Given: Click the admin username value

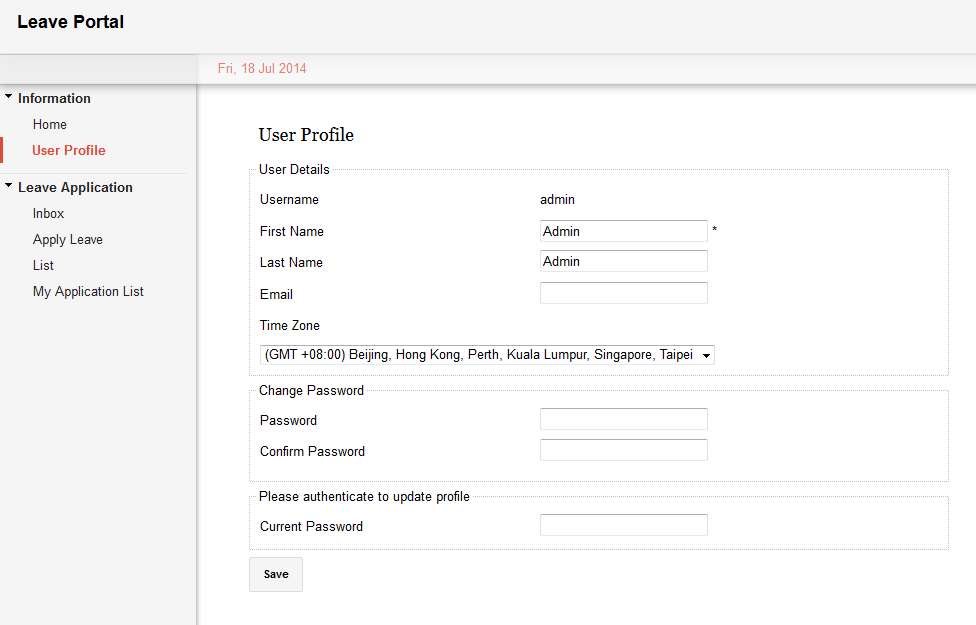Looking at the screenshot, I should [557, 200].
